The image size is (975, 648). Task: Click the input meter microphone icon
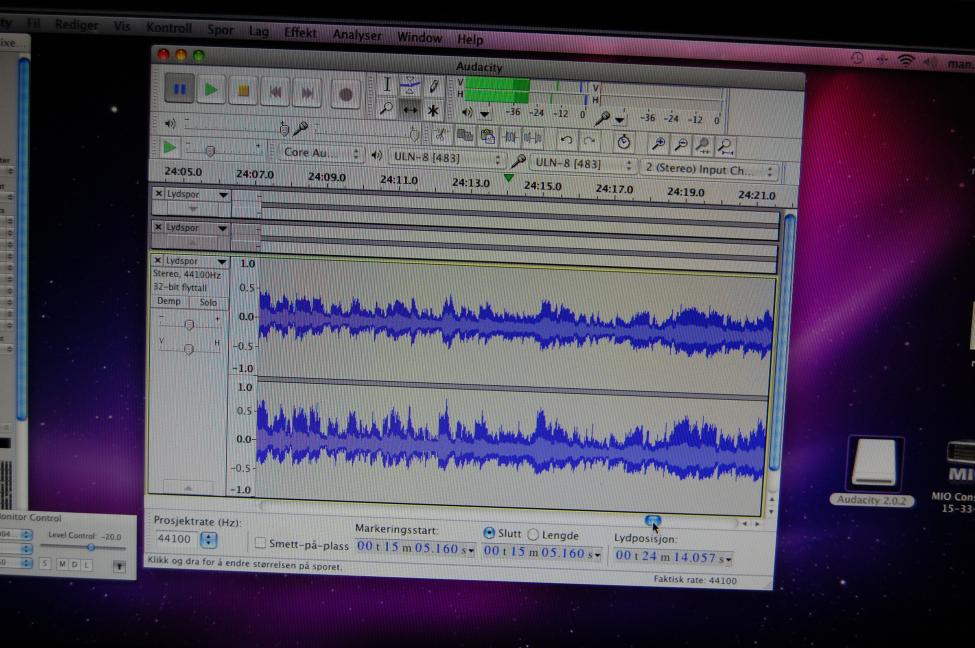click(602, 118)
